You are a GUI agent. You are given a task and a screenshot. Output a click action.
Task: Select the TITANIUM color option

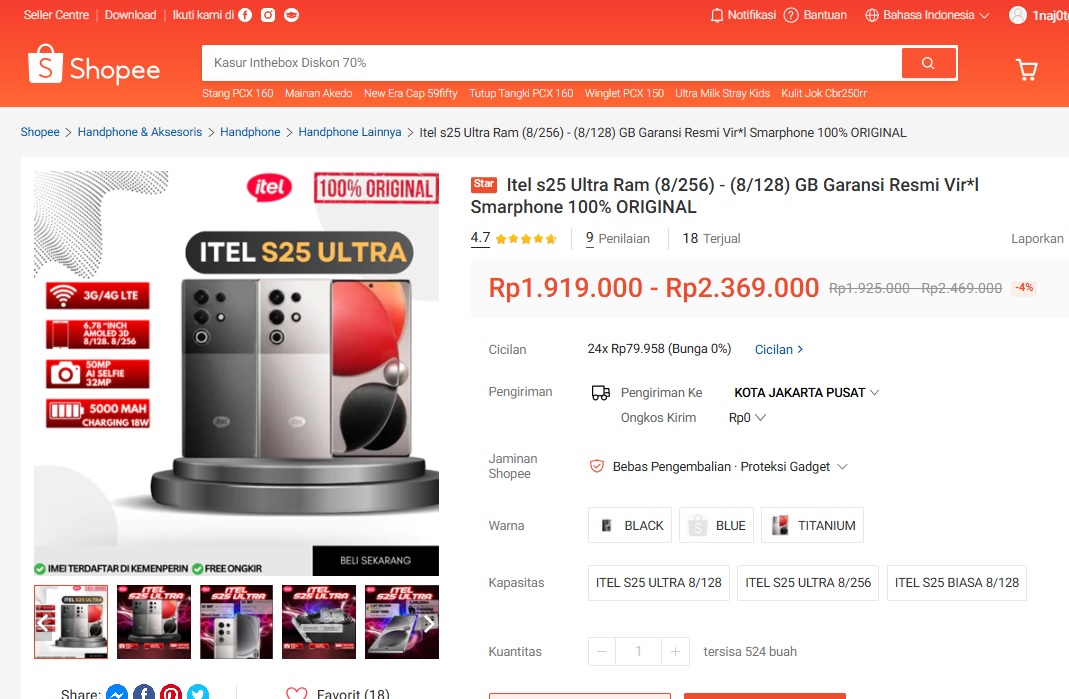[812, 525]
